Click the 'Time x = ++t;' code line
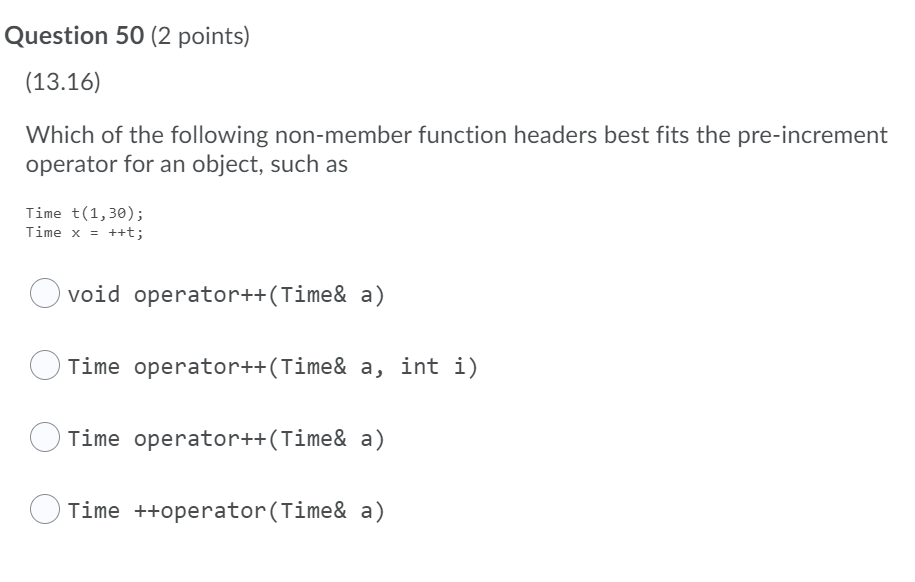Image resolution: width=915 pixels, height=582 pixels. click(x=85, y=233)
